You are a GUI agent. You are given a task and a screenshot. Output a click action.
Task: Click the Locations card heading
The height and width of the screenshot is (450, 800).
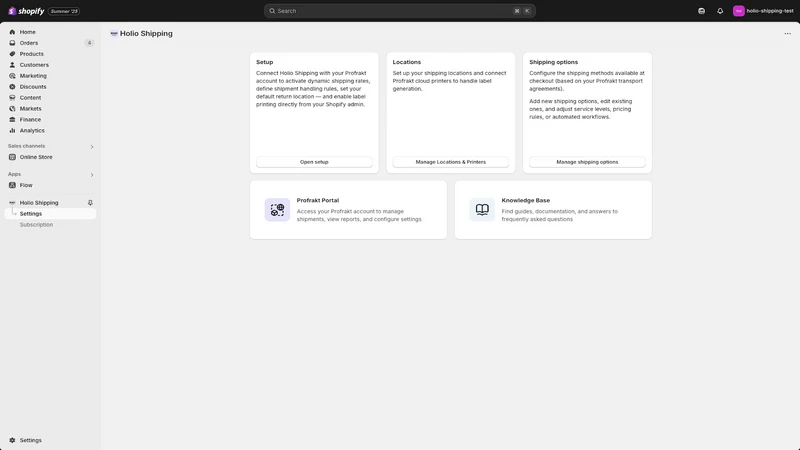[x=407, y=62]
